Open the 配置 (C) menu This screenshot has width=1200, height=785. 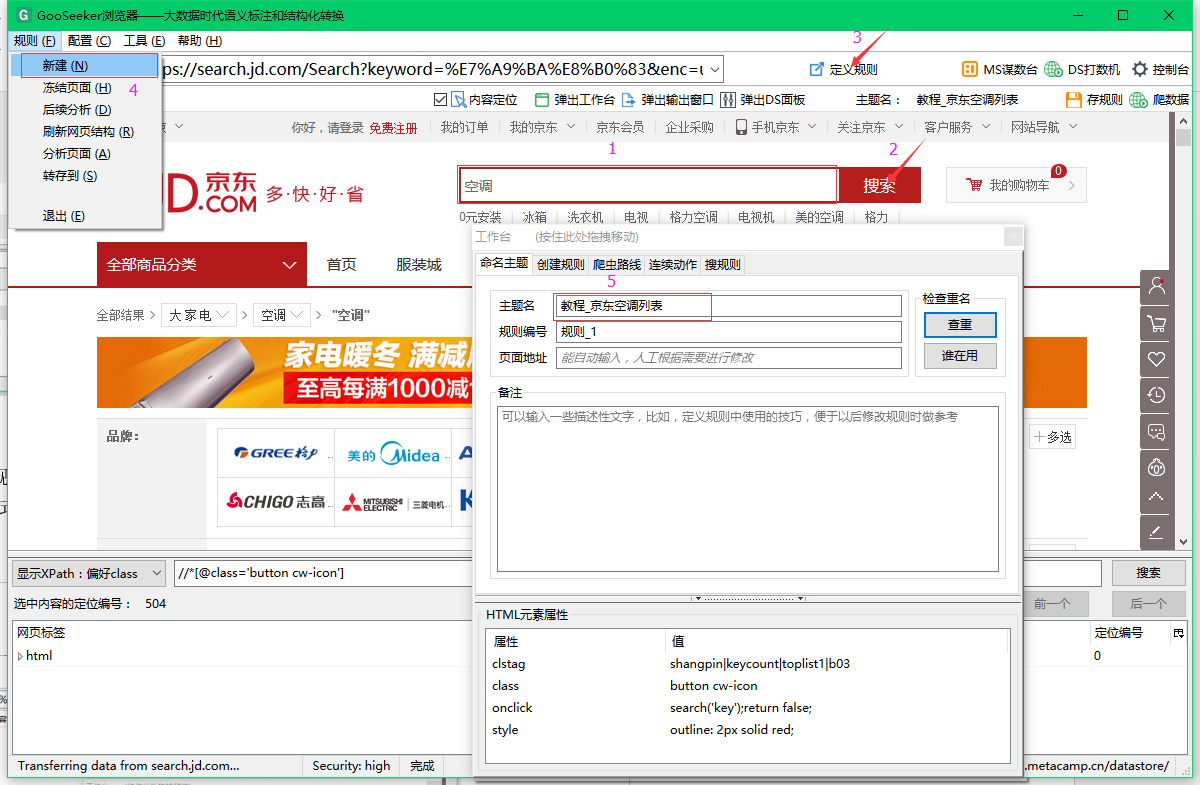coord(90,41)
